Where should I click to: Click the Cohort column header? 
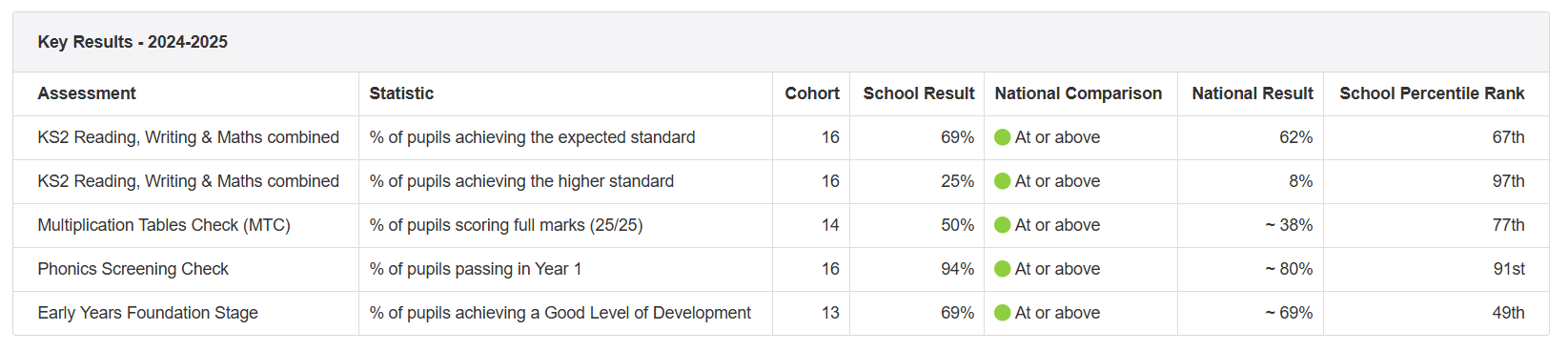[812, 93]
